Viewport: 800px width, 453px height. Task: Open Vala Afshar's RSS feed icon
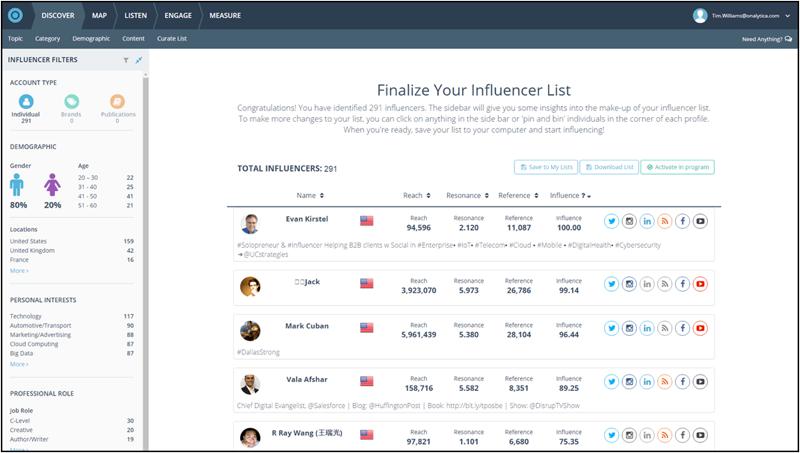click(x=664, y=382)
